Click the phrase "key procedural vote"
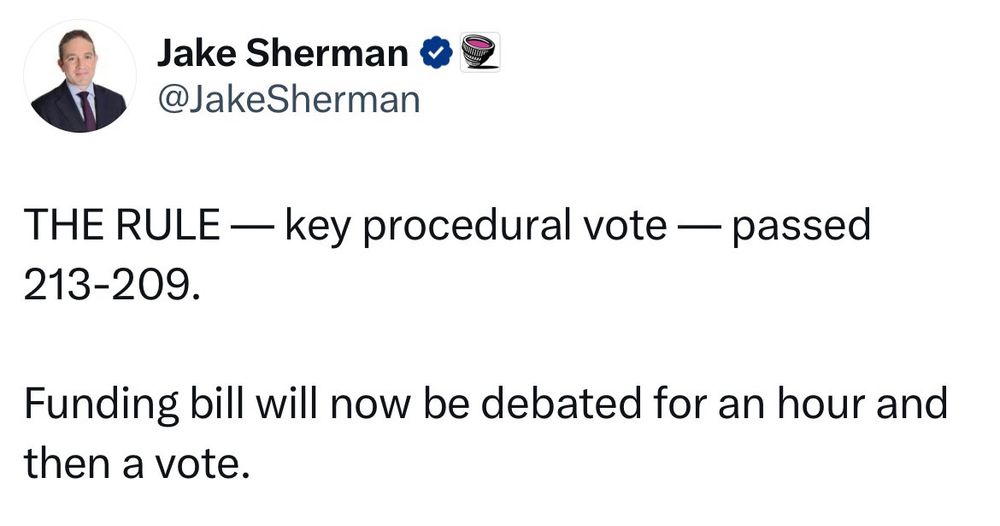 pos(474,227)
